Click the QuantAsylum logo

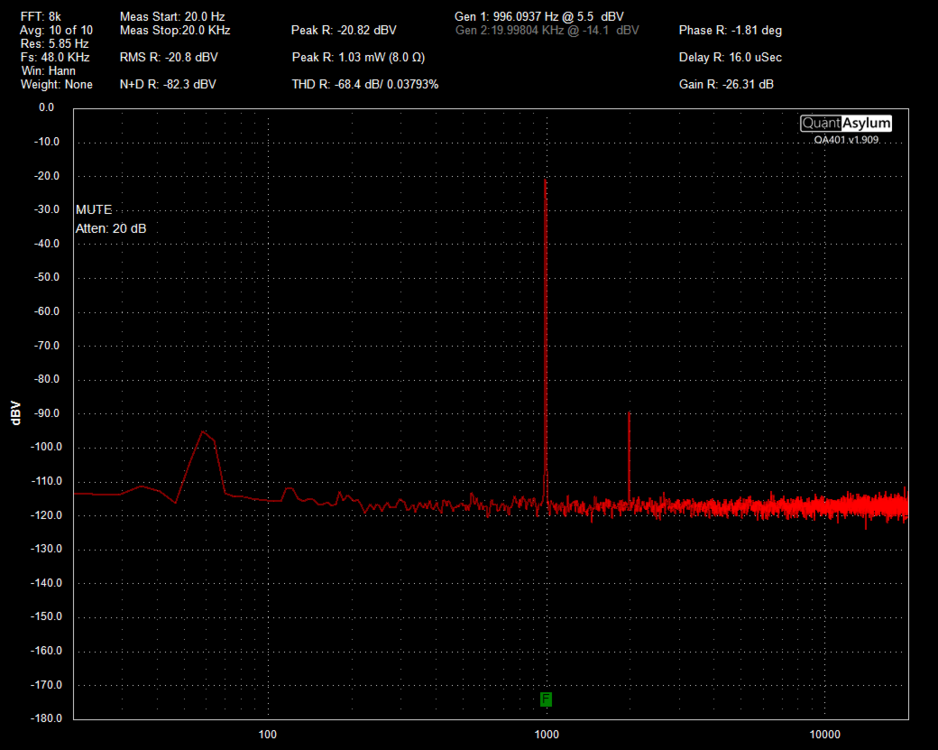pos(845,123)
